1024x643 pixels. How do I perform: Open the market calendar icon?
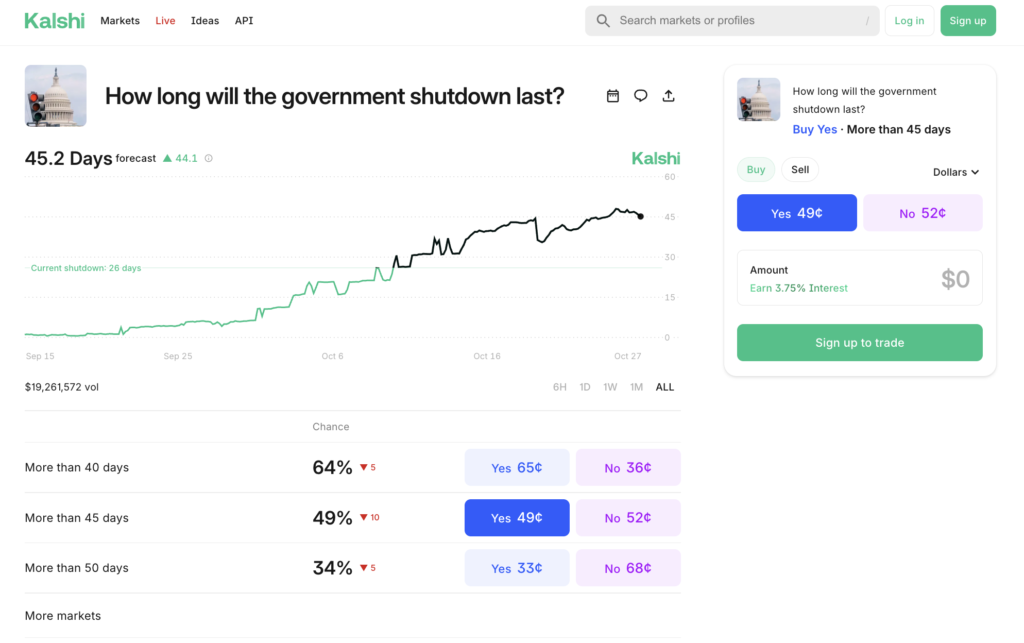(613, 95)
